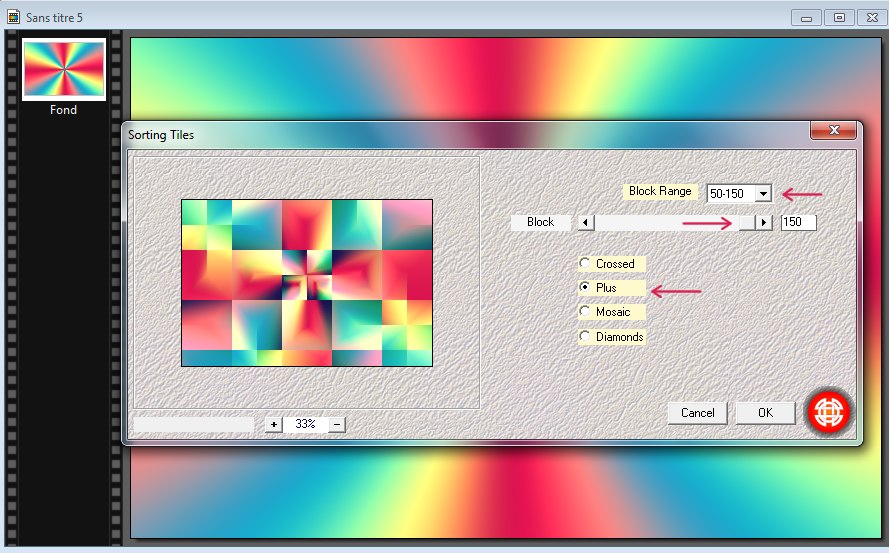Click the Fond label under thumbnail
Screen dimensions: 889x553
coord(64,110)
